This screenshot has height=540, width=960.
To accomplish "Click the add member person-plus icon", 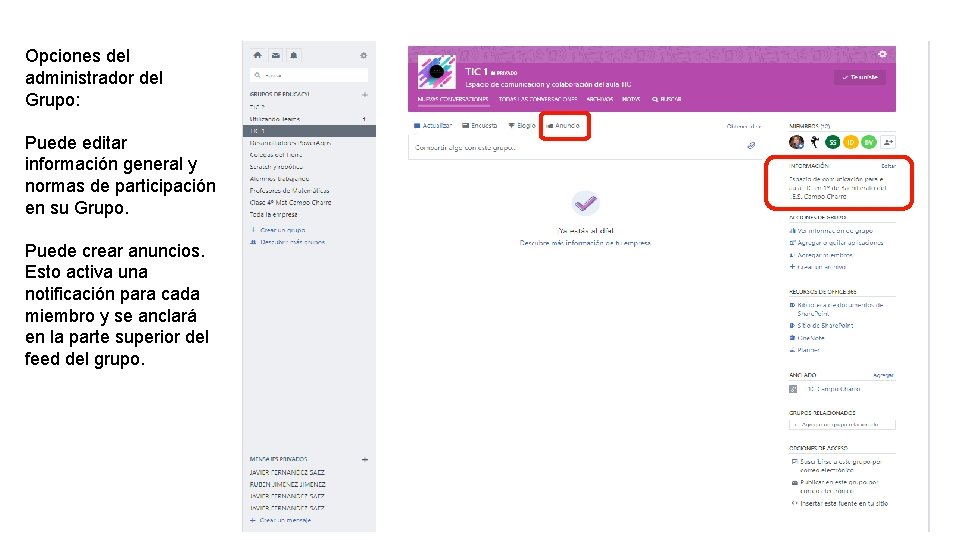I will point(888,142).
